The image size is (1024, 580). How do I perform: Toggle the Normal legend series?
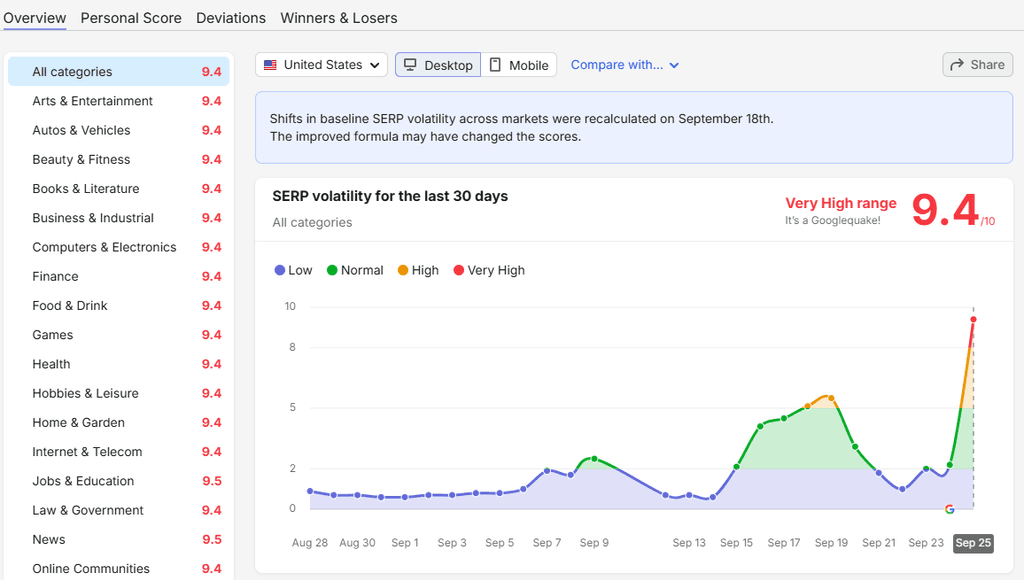click(x=355, y=270)
